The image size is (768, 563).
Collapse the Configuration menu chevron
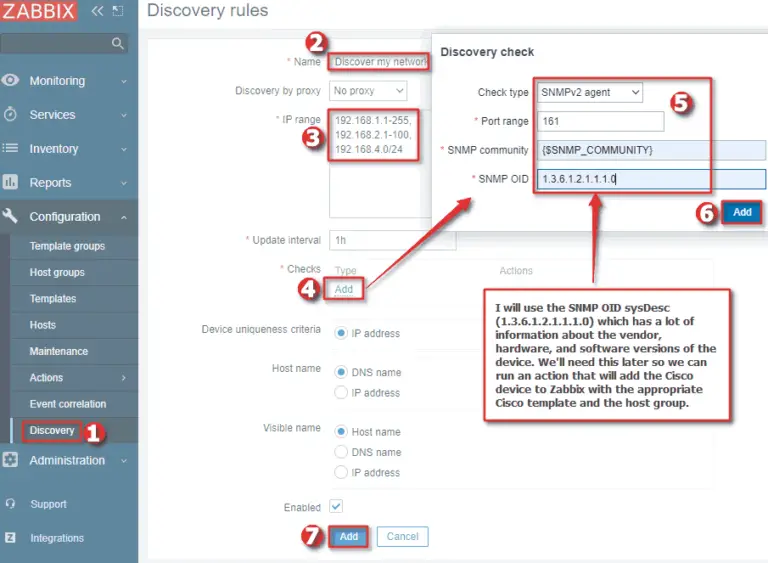tap(124, 217)
